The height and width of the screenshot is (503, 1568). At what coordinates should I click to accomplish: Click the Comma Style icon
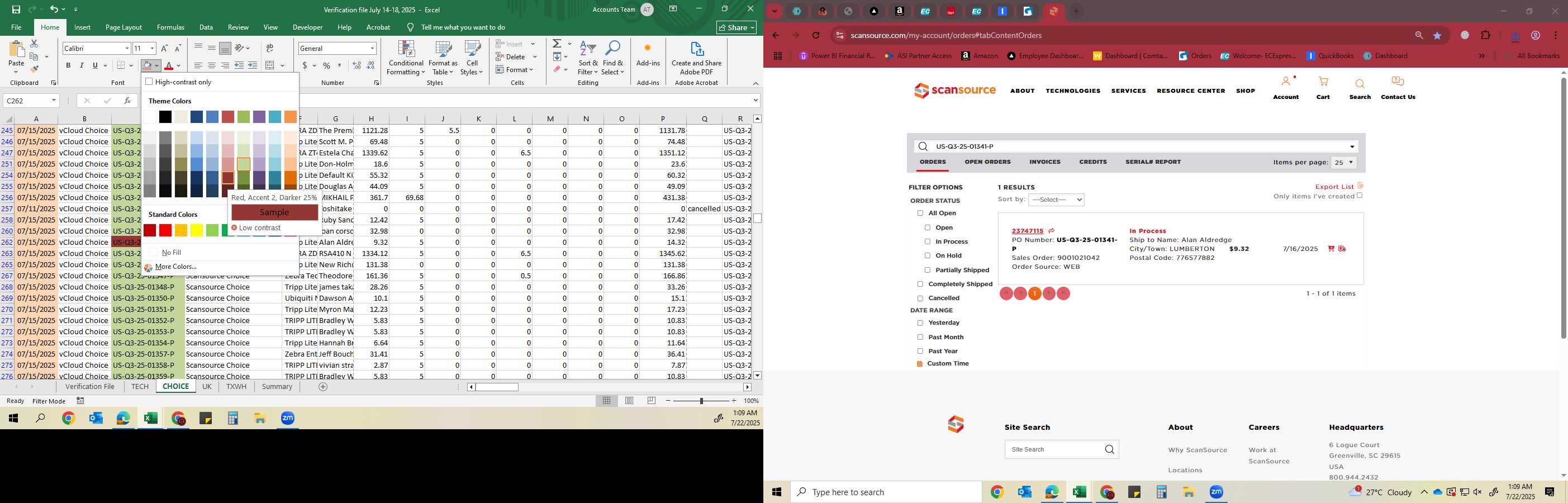(x=340, y=66)
